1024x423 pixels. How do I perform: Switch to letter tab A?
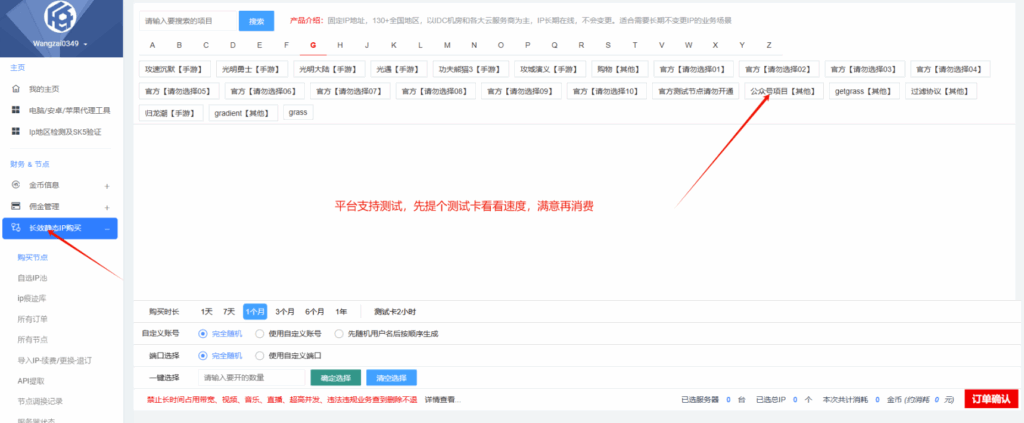tap(152, 45)
